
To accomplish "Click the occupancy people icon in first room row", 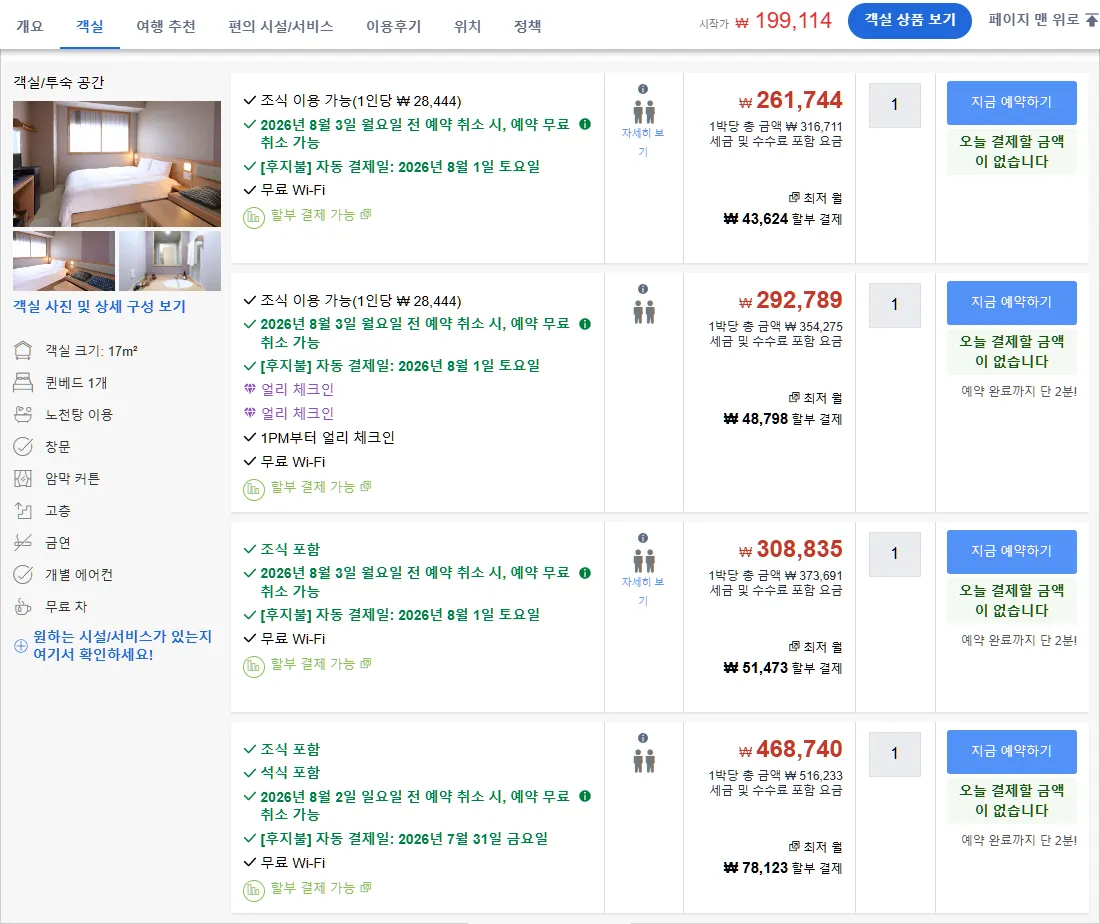I will point(644,112).
